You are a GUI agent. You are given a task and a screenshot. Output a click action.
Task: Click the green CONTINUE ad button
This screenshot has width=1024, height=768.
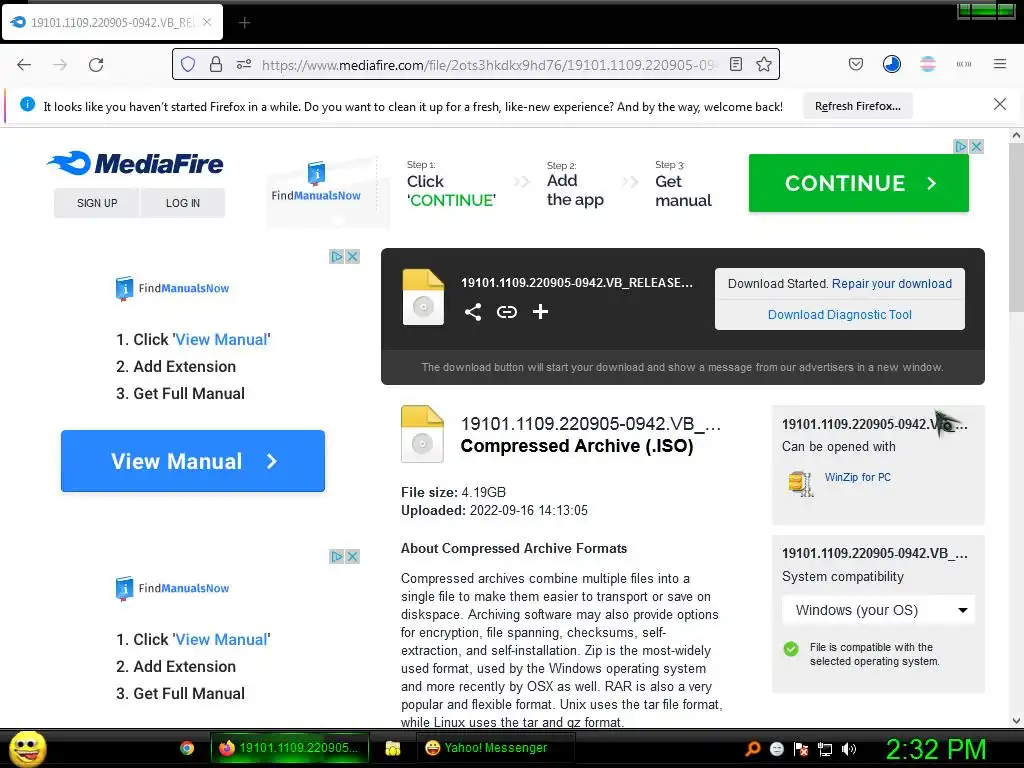859,183
